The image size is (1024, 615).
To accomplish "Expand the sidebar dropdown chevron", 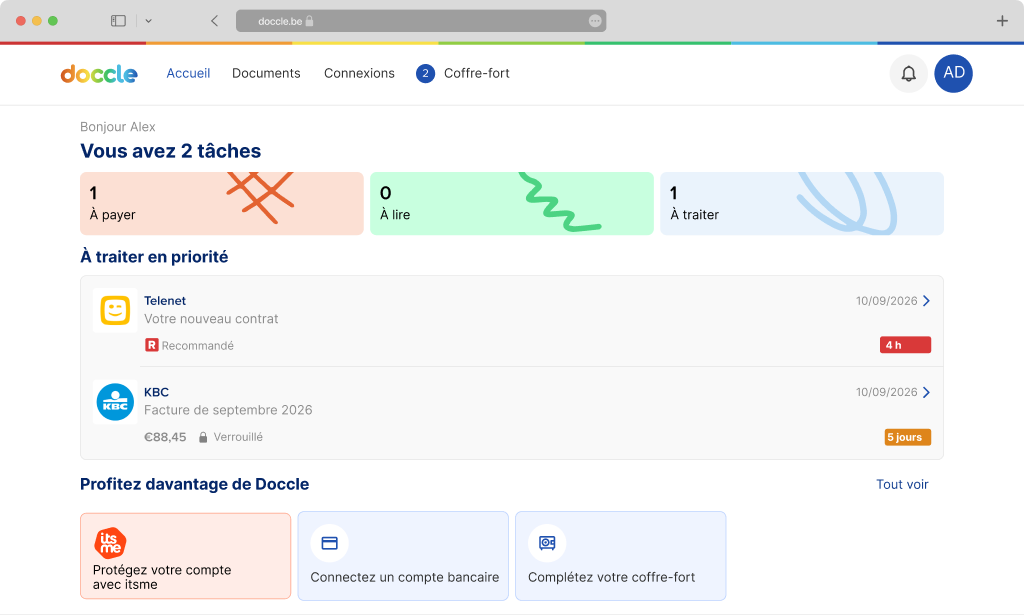I will (148, 21).
